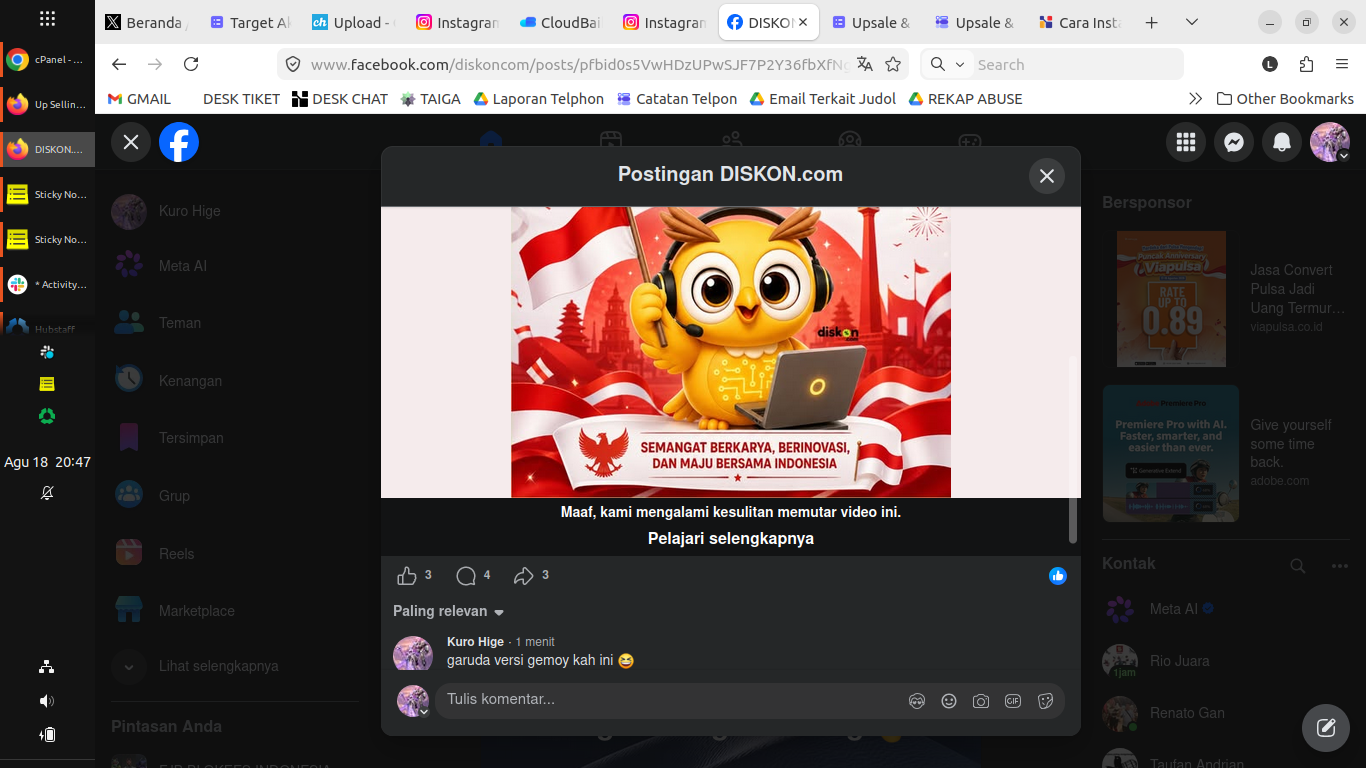This screenshot has width=1366, height=768.
Task: Open the first Sticky Notes dock item
Action: coord(48,195)
